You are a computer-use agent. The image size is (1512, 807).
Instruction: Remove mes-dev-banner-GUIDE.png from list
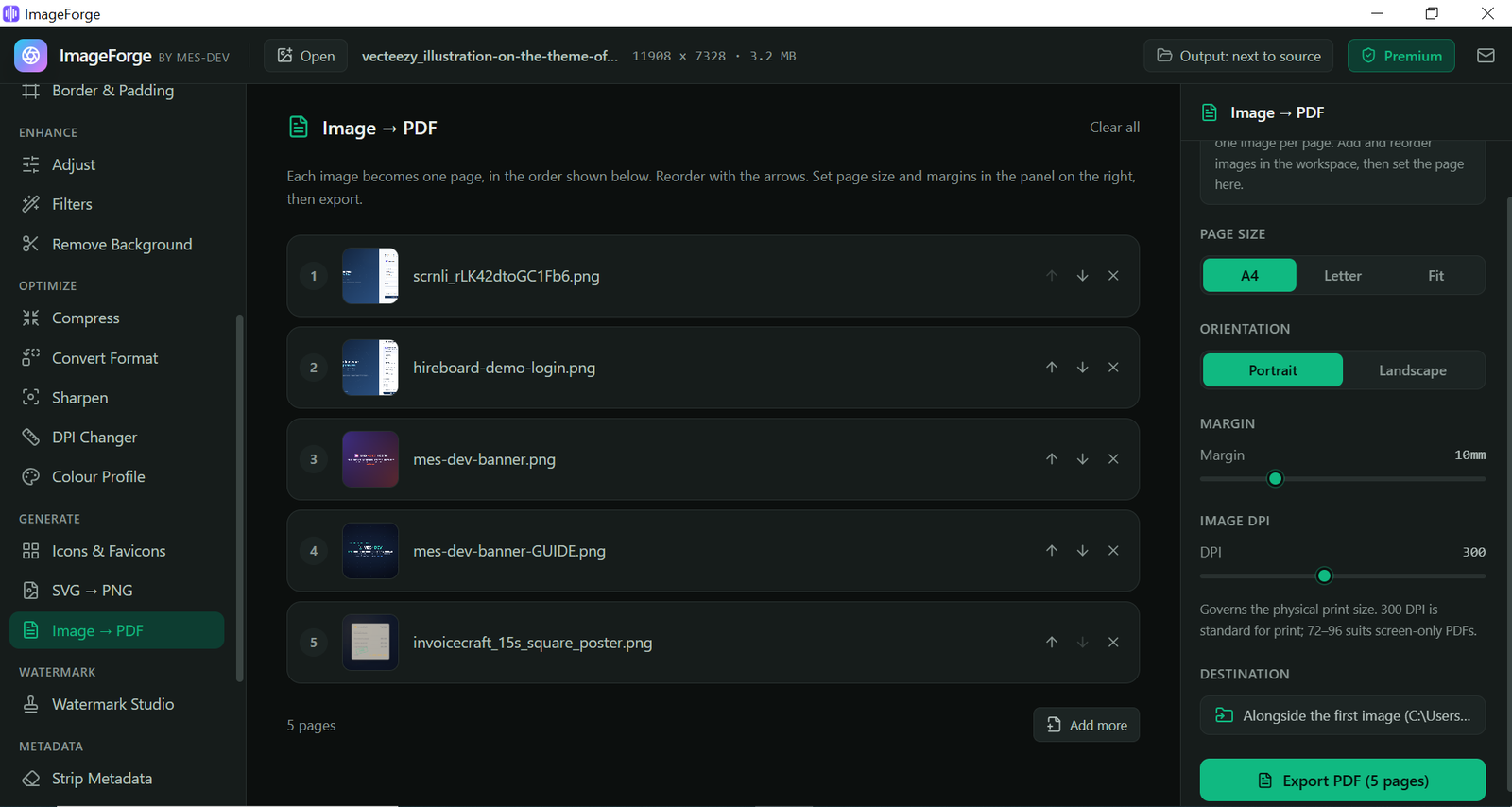point(1113,551)
